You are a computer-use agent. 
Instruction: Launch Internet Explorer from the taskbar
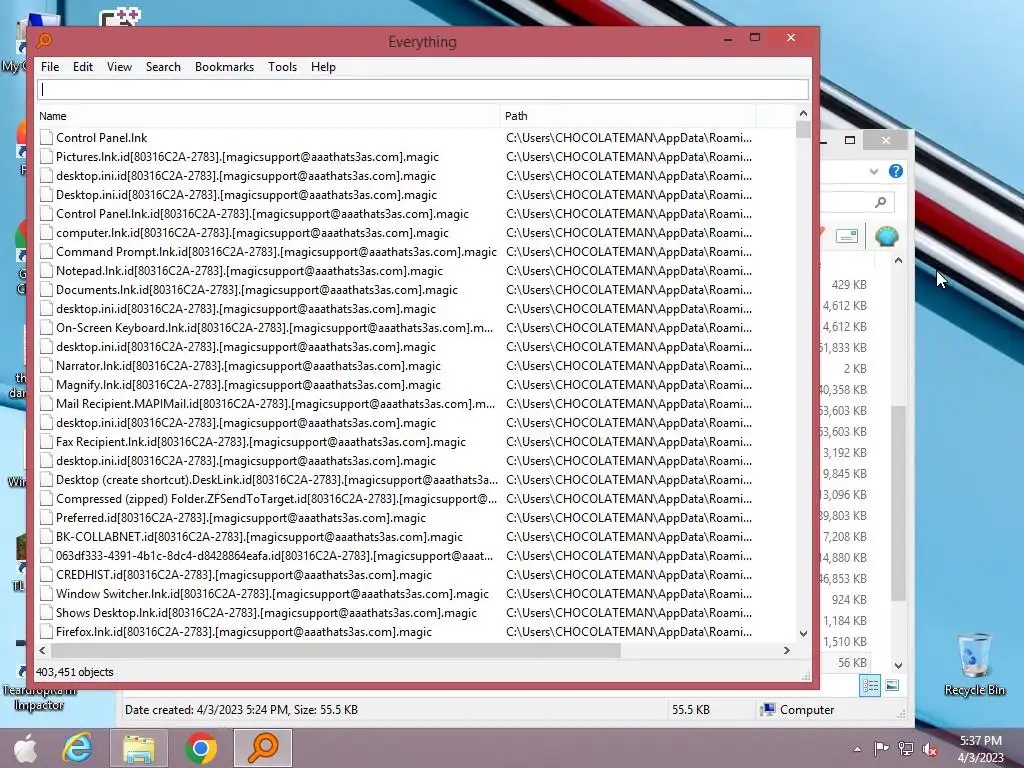point(77,748)
